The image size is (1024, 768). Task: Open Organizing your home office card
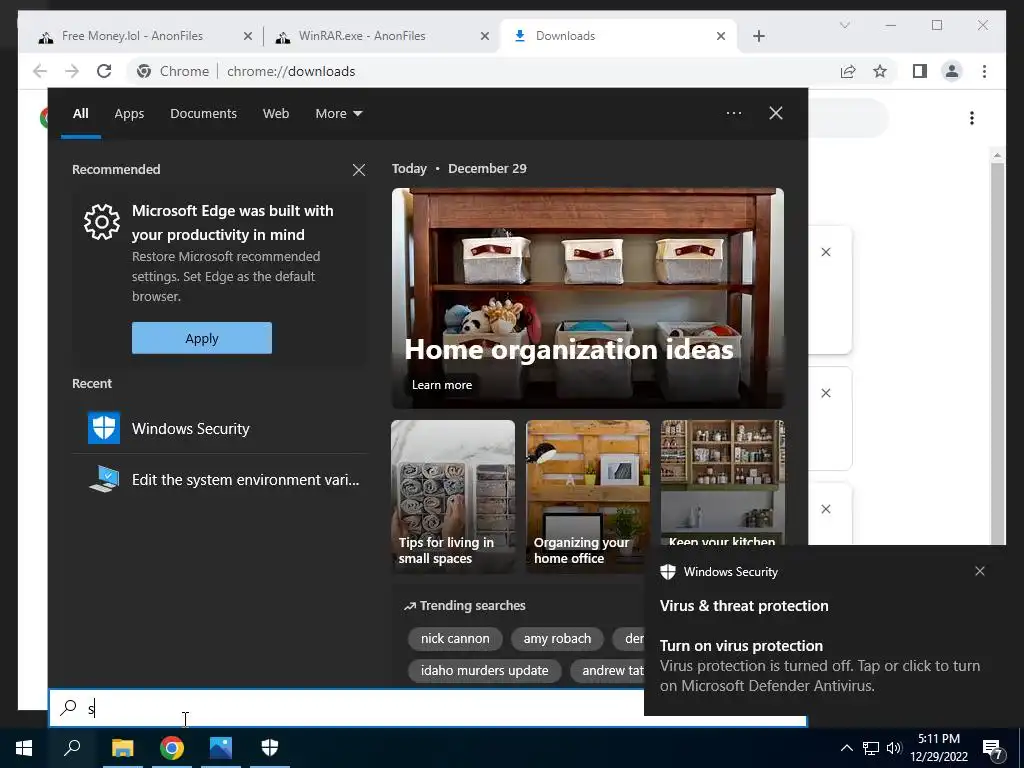(x=588, y=496)
